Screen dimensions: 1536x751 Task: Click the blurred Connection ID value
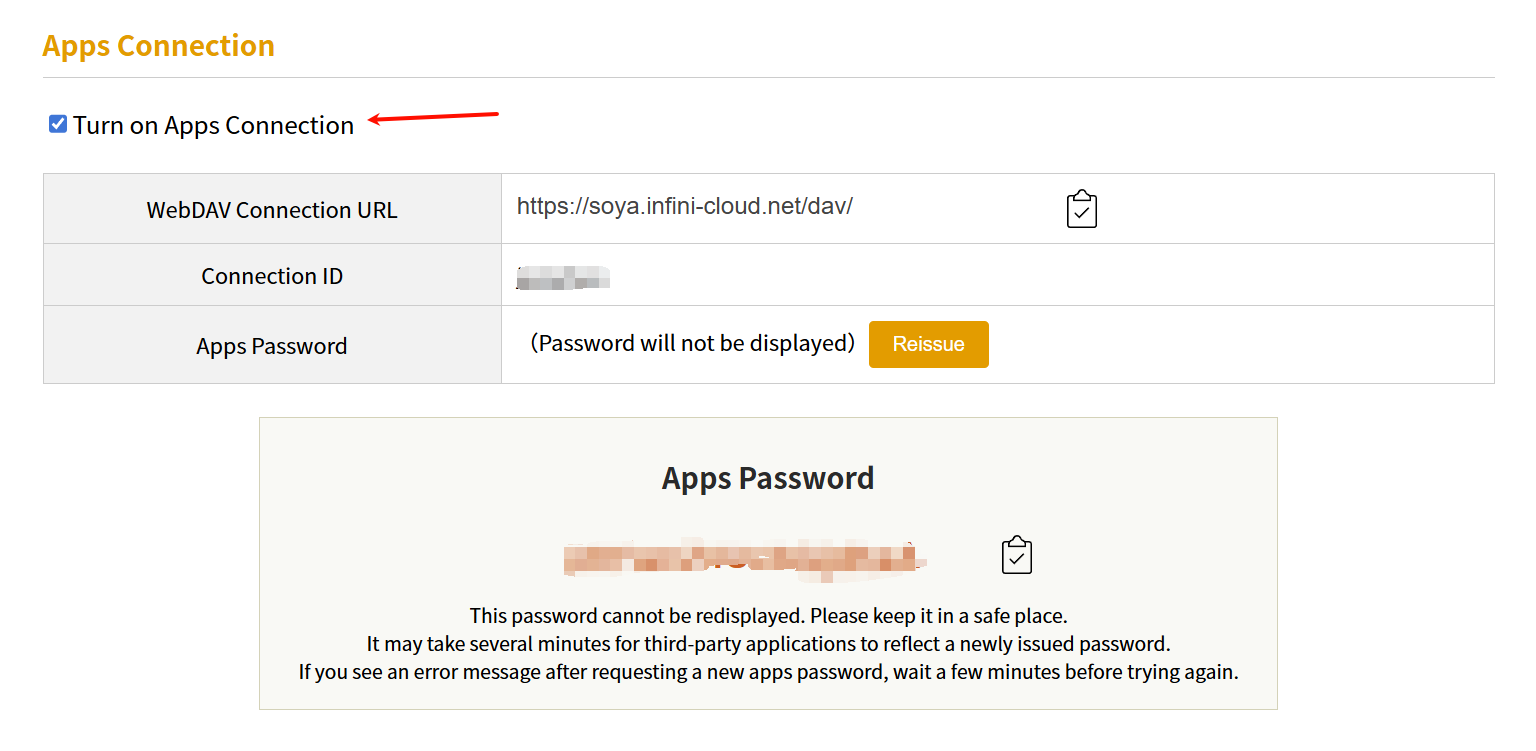point(563,277)
